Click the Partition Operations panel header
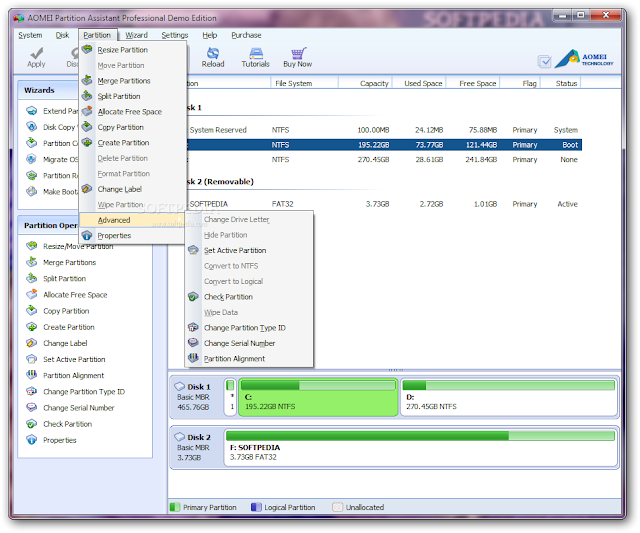Image resolution: width=640 pixels, height=533 pixels. (48, 225)
